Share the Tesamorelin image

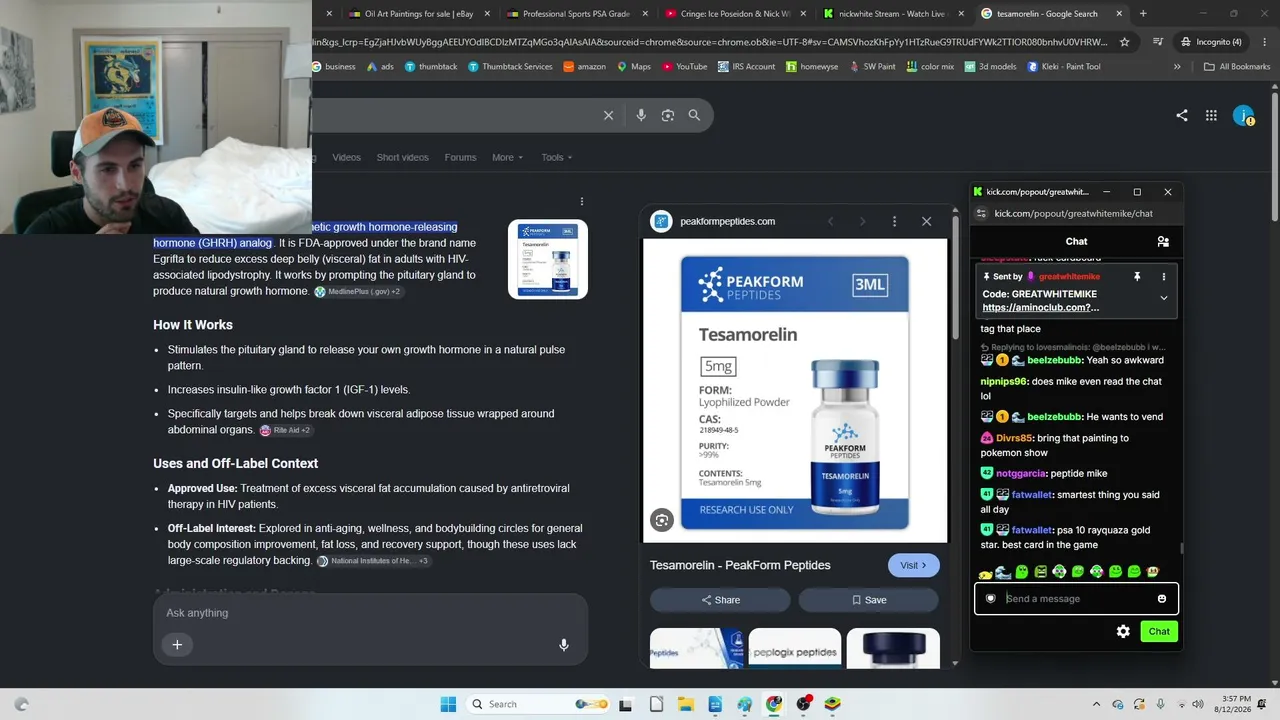tap(720, 600)
